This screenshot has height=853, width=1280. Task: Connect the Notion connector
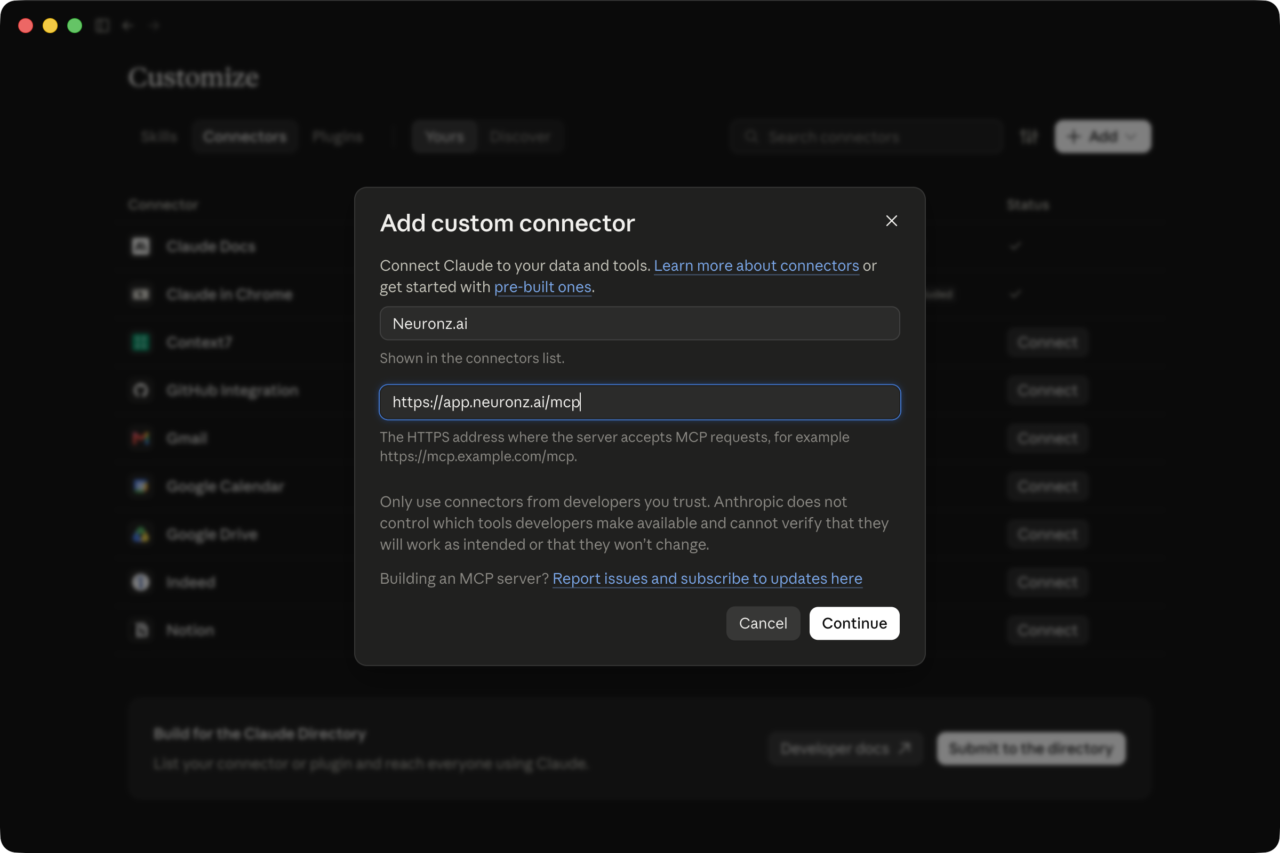point(1048,630)
